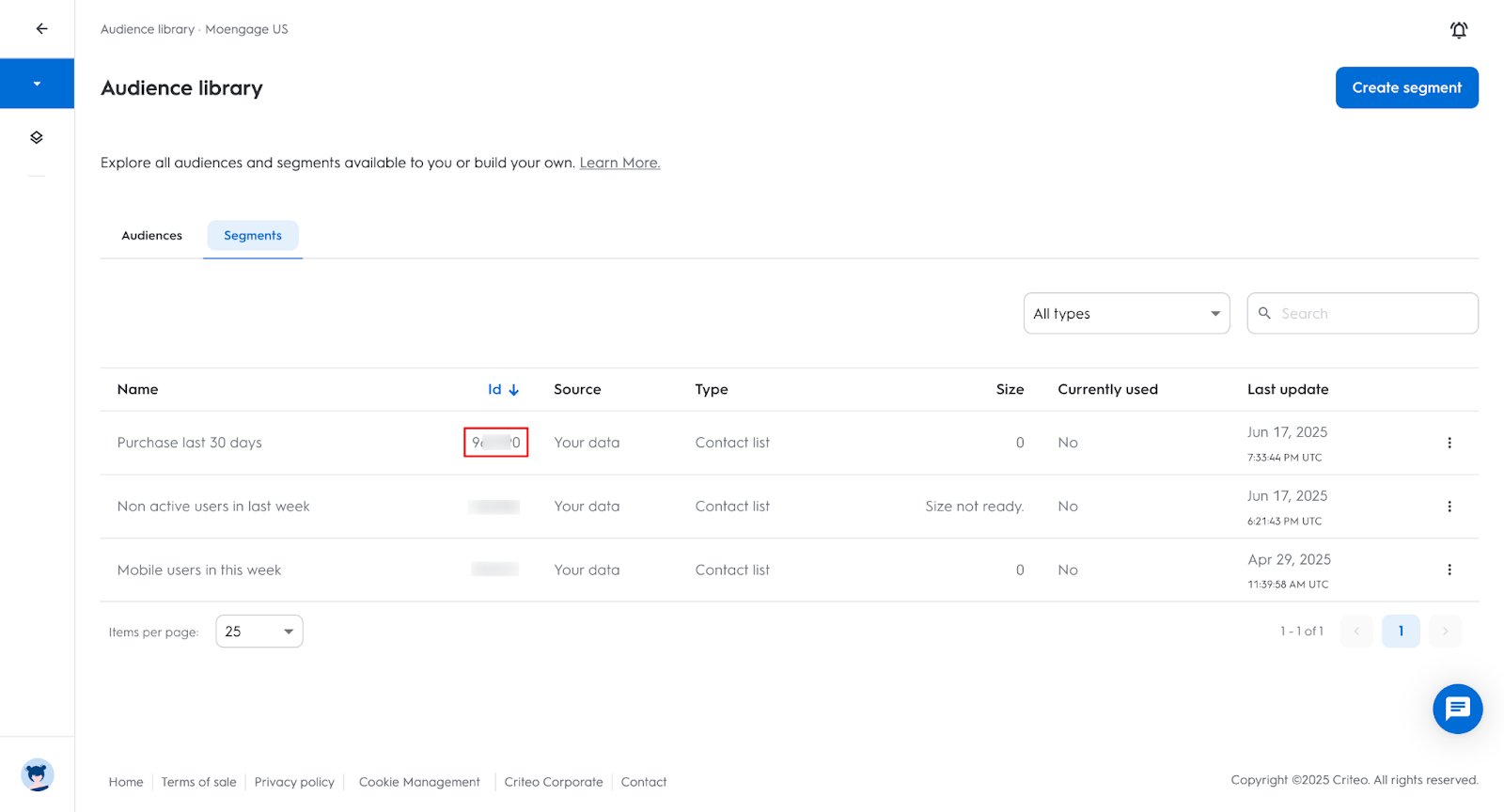The height and width of the screenshot is (812, 1504).
Task: Click the Contact footer link
Action: click(644, 782)
